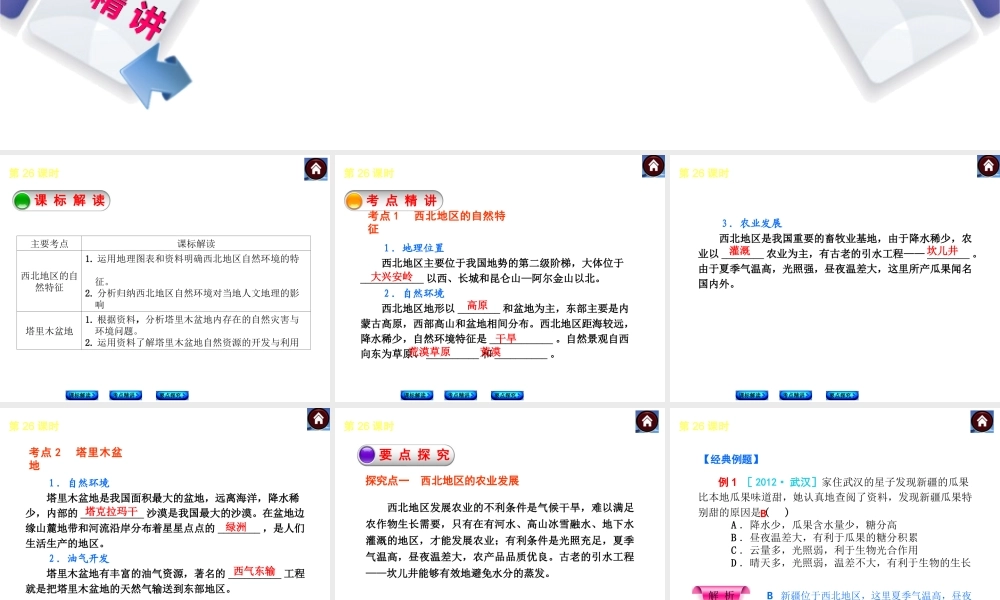Click home icon on 经典例题 slide
The height and width of the screenshot is (600, 1000).
point(982,421)
